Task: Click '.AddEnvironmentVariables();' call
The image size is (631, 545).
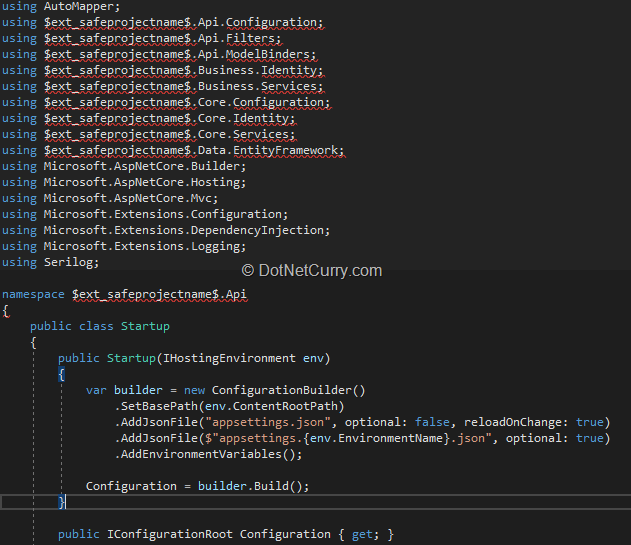Action: (208, 454)
